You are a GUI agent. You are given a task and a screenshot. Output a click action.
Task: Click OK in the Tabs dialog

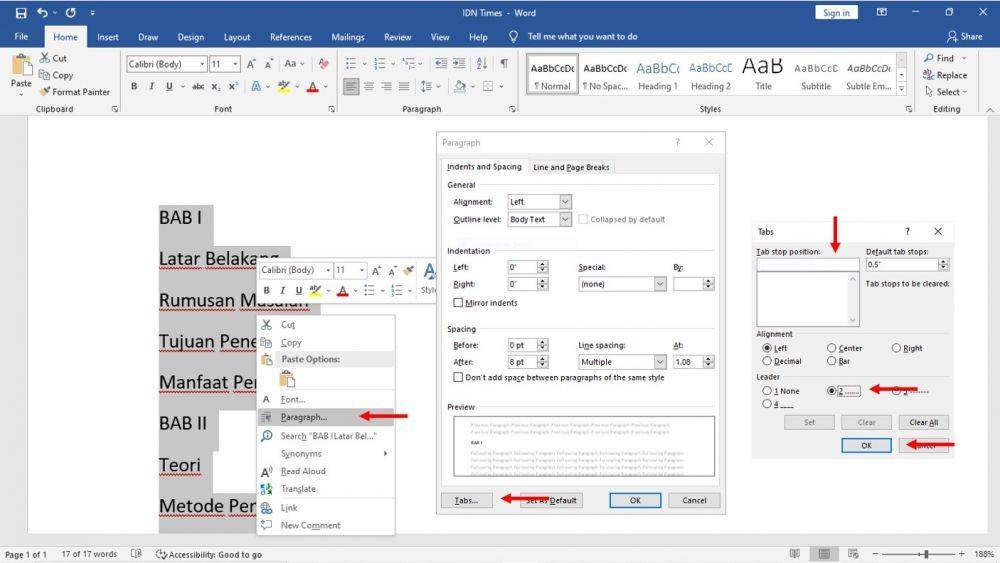point(866,445)
